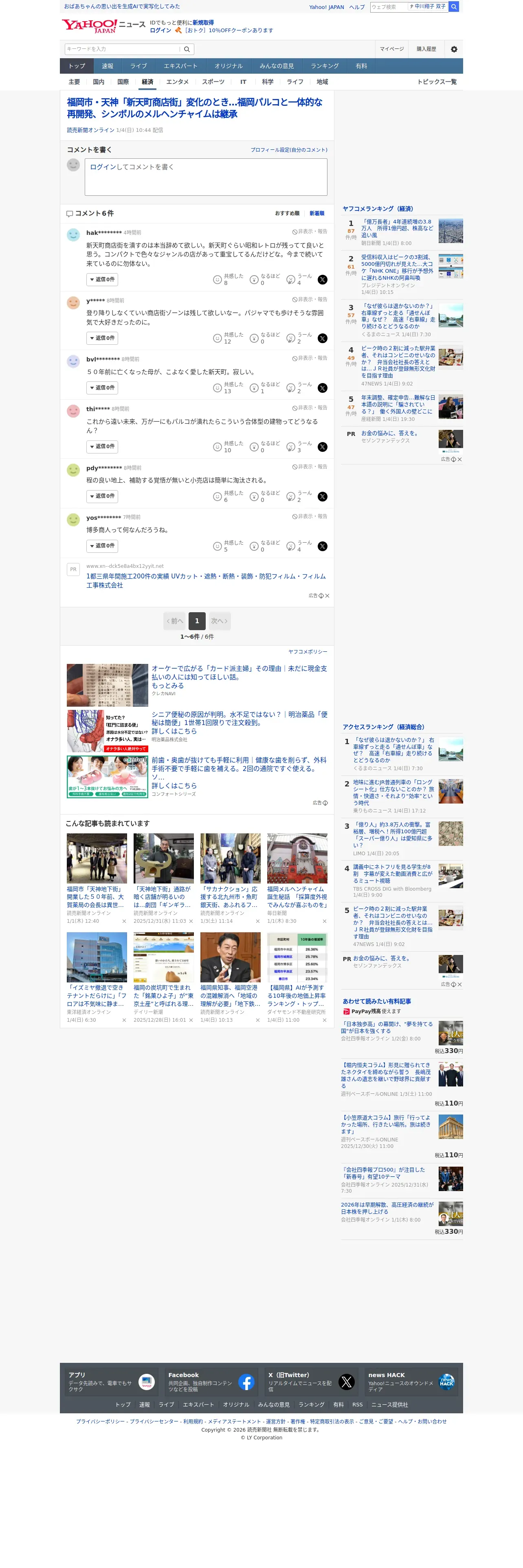523x1568 pixels.
Task: Click なるほど icon on hak******** comment
Action: click(254, 280)
